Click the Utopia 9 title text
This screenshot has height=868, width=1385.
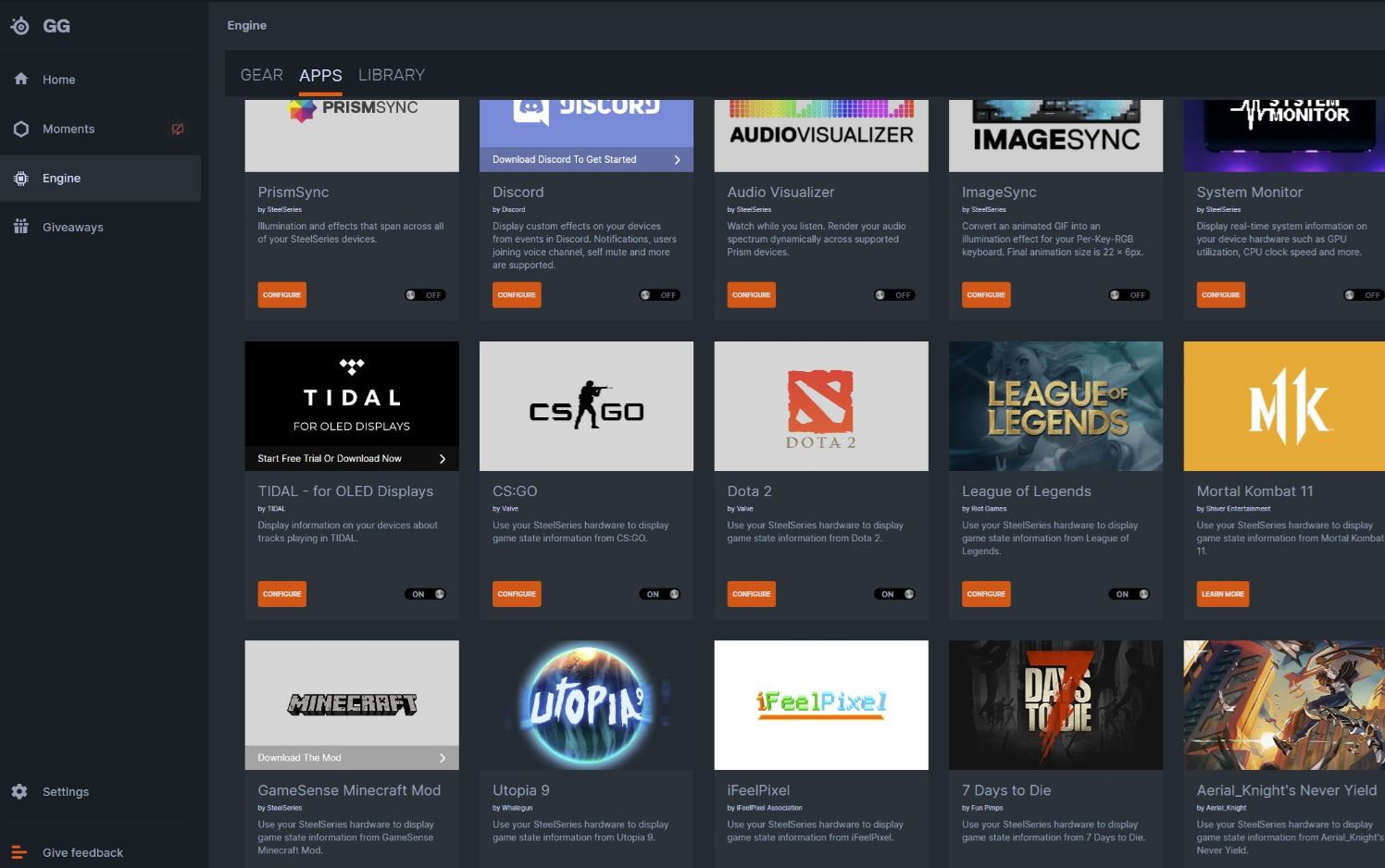tap(521, 790)
